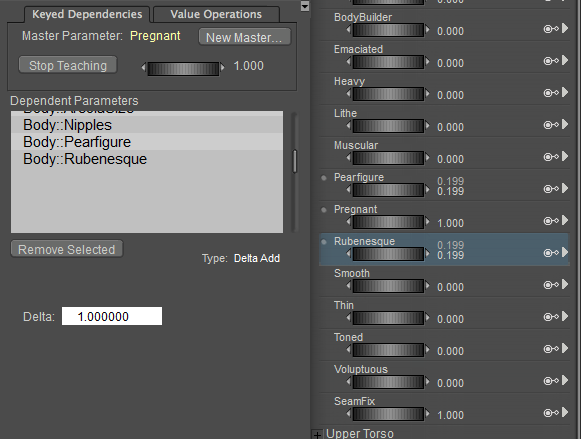The image size is (581, 439).
Task: Click the dependency dot beside Pearfigure
Action: click(324, 178)
